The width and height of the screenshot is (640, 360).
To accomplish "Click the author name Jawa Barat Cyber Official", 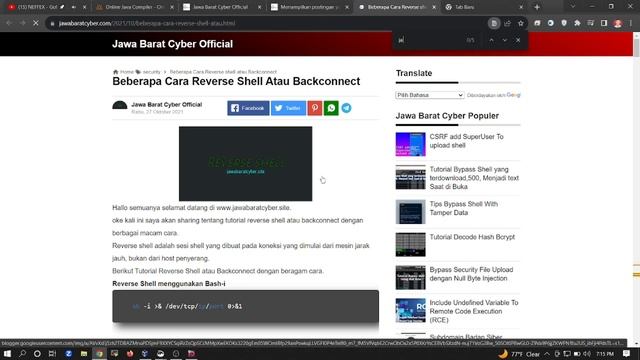I will [x=167, y=104].
